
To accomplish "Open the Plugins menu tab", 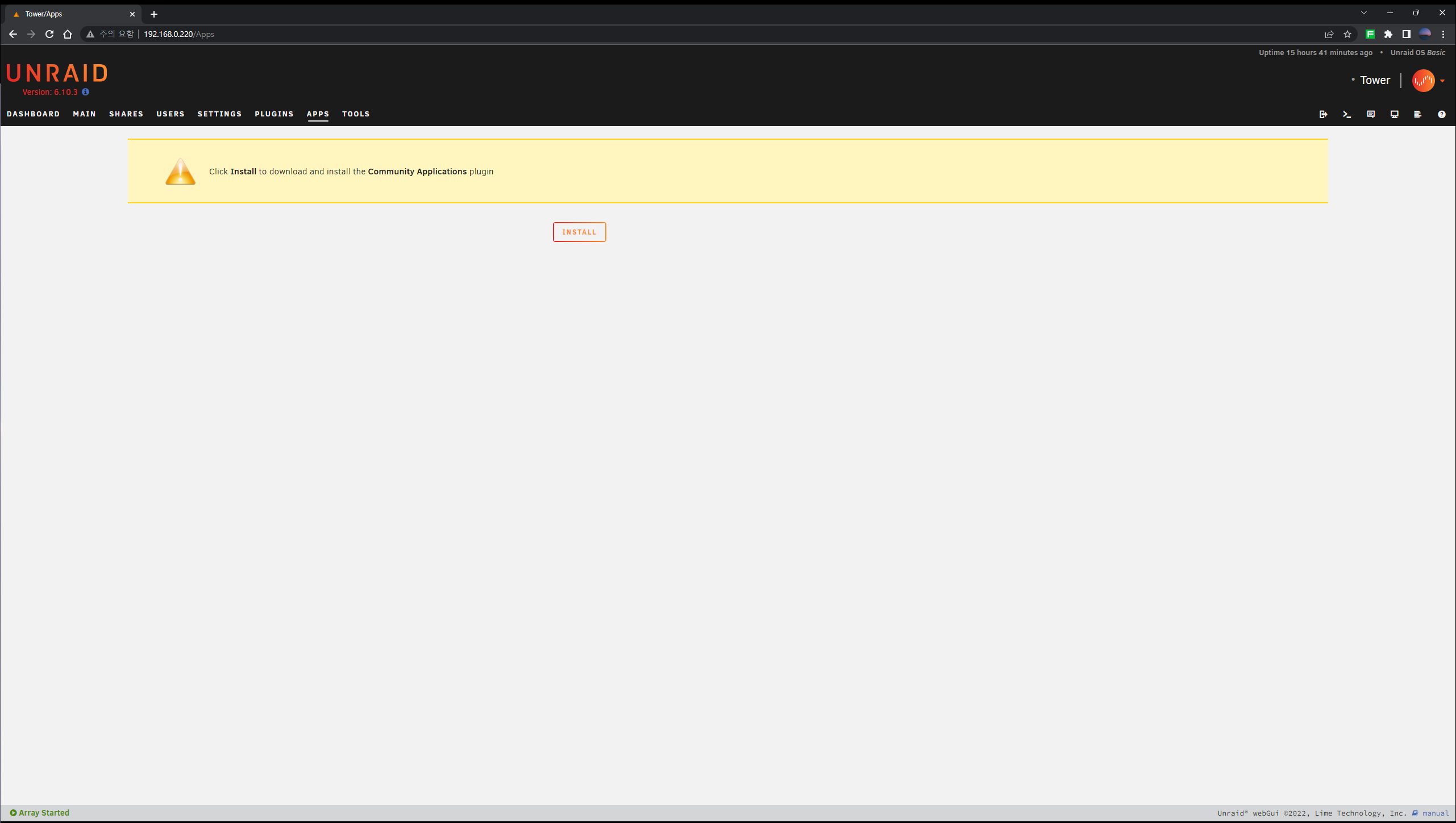I will pyautogui.click(x=274, y=114).
